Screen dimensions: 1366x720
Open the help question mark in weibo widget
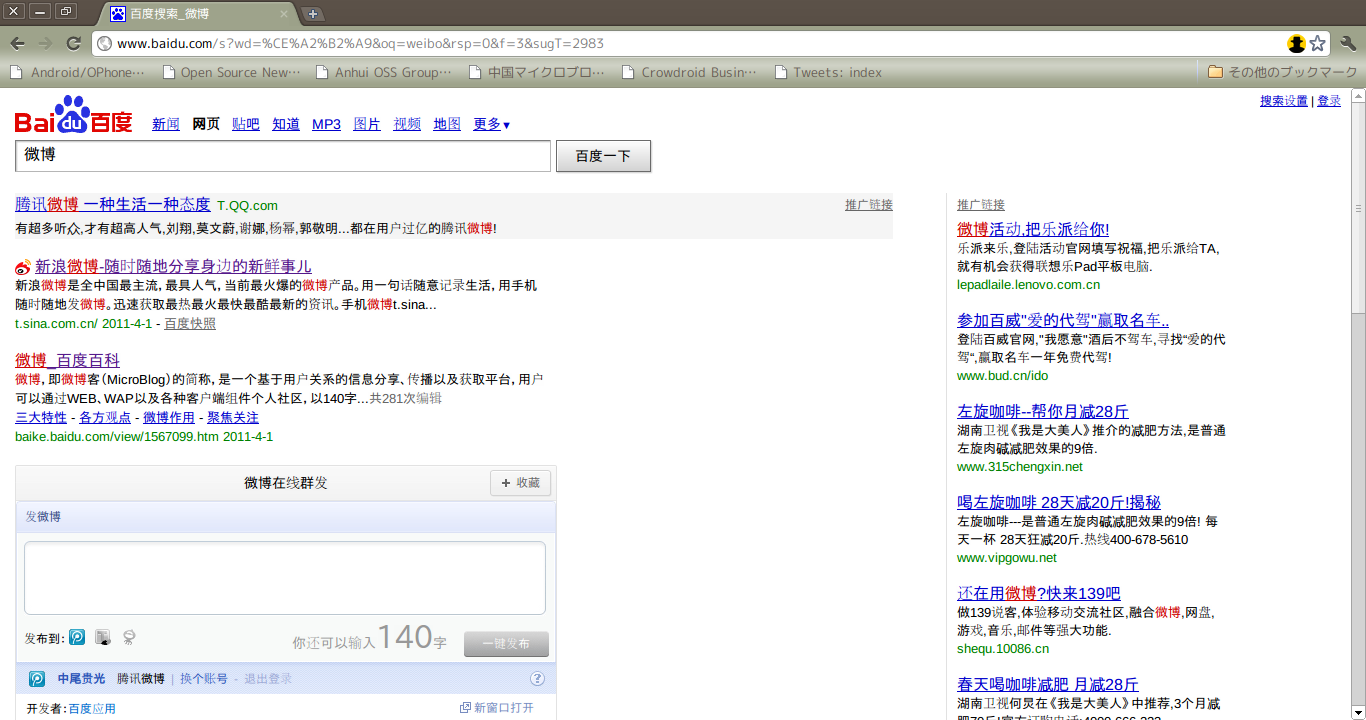[537, 678]
